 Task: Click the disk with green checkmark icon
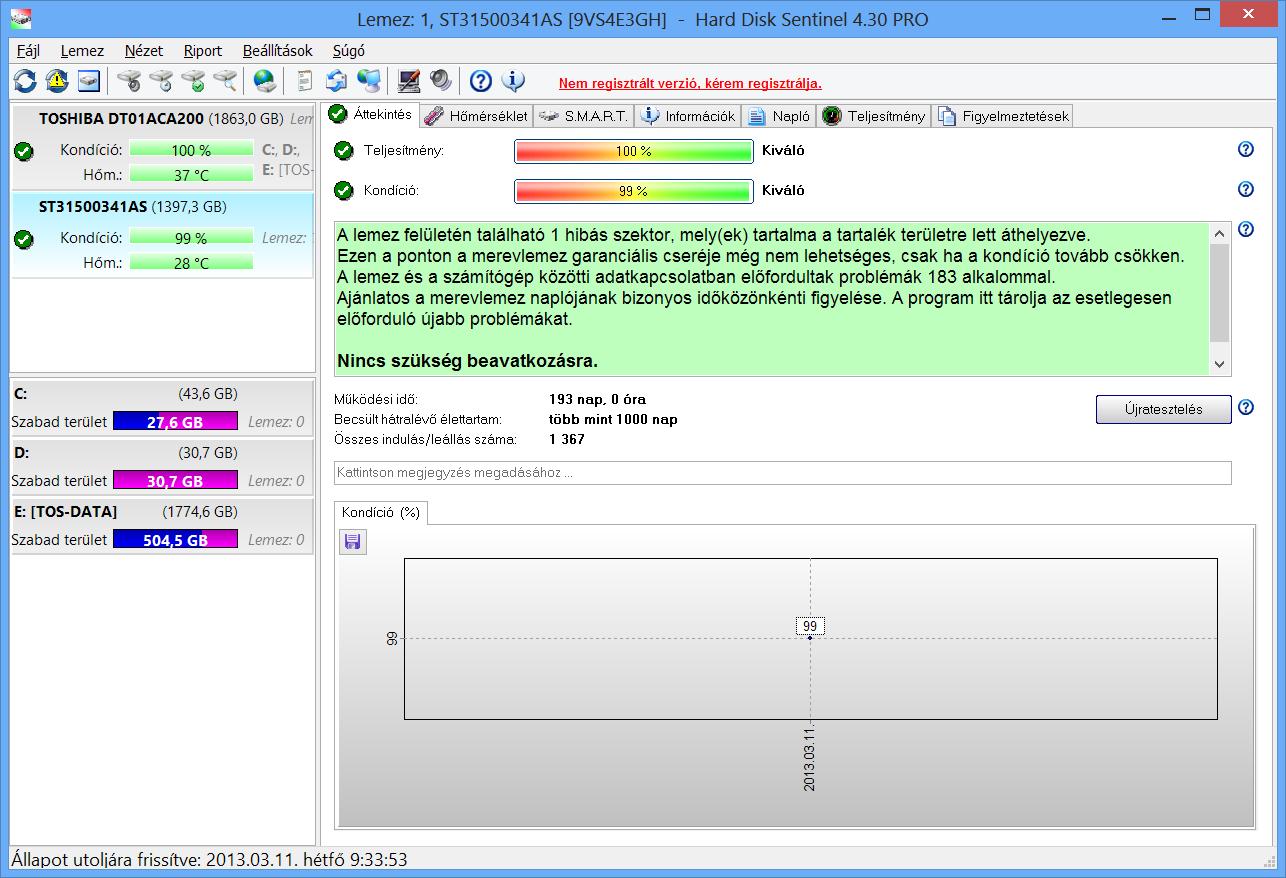click(x=193, y=81)
